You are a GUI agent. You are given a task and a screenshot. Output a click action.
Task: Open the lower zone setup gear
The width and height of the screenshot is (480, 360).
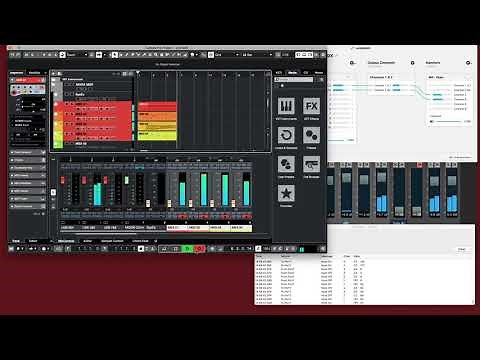155,241
